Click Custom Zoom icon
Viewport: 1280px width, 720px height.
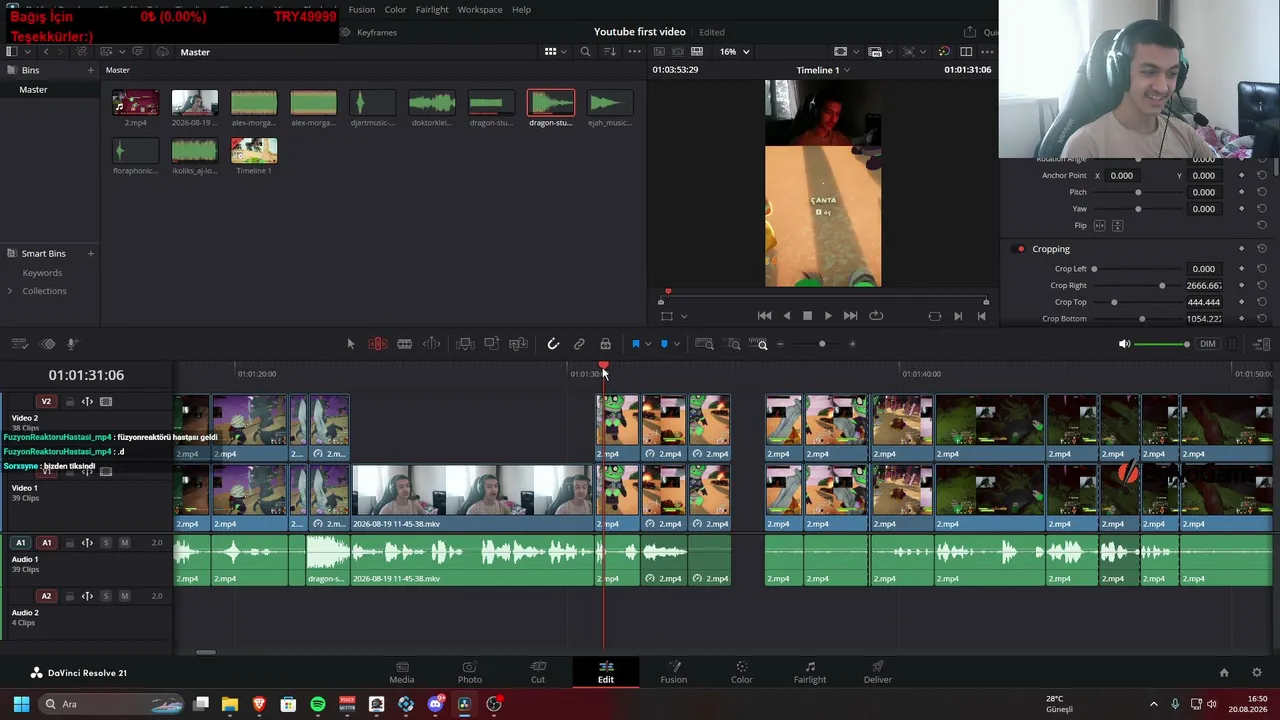pyautogui.click(x=759, y=344)
